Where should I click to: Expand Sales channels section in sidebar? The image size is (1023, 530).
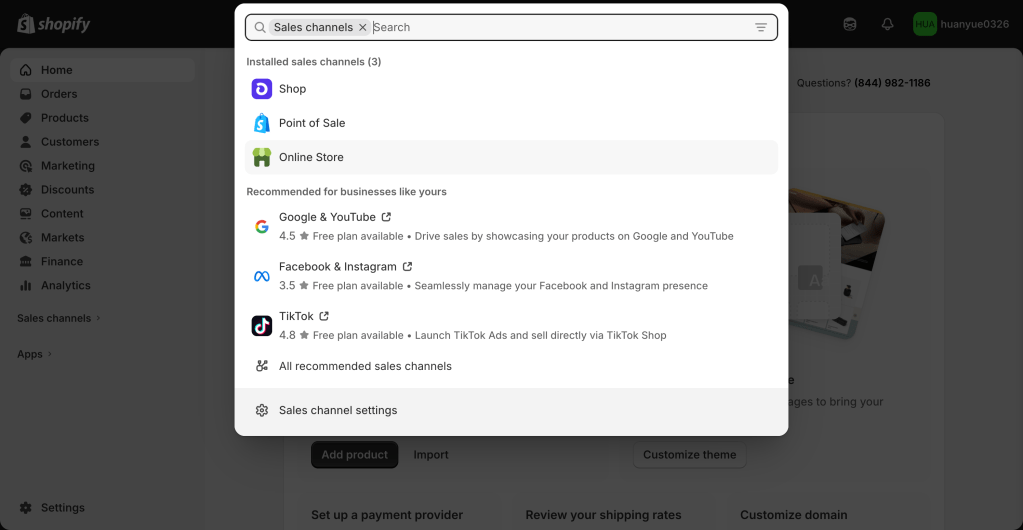(x=59, y=319)
